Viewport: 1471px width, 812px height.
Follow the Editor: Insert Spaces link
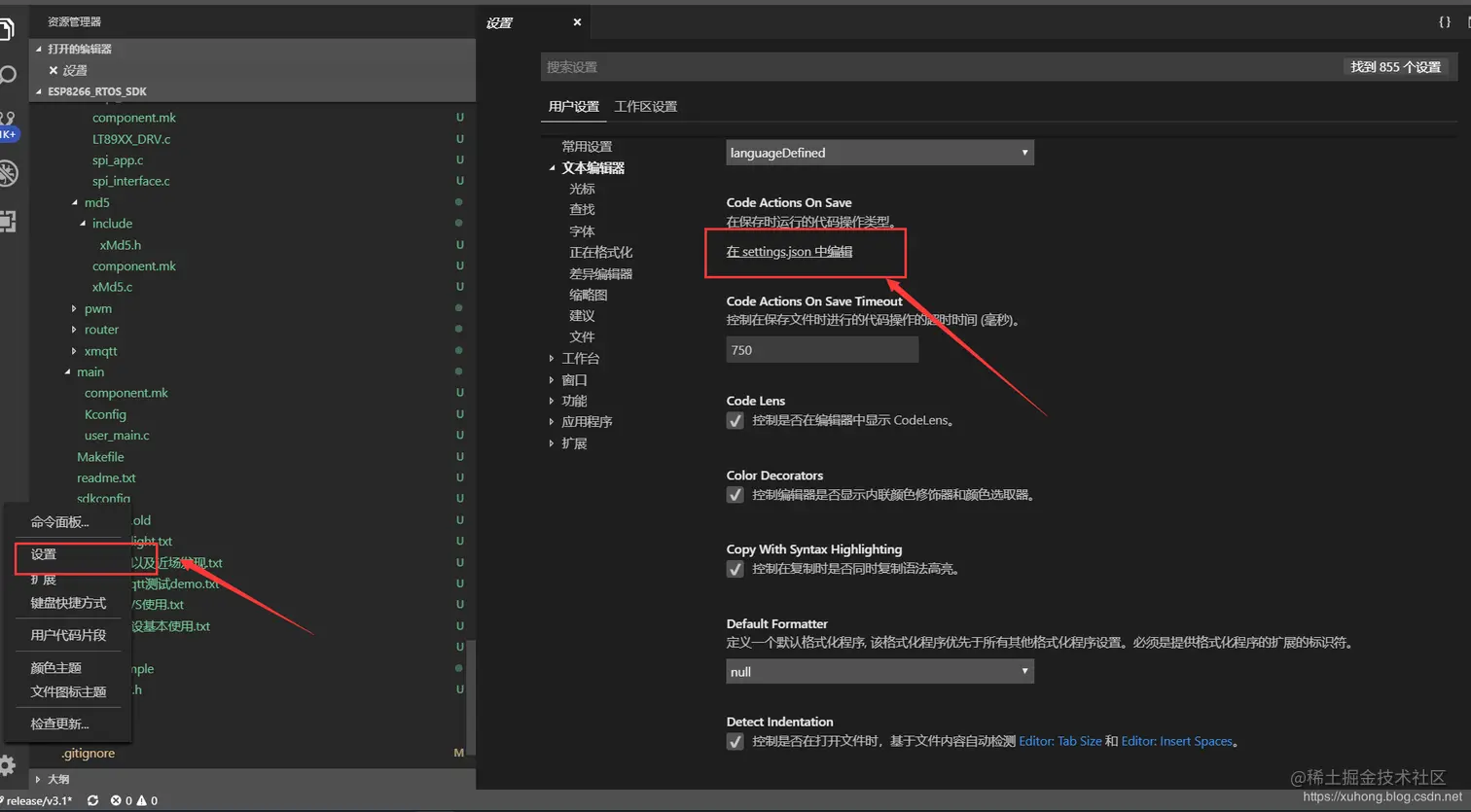[1177, 741]
